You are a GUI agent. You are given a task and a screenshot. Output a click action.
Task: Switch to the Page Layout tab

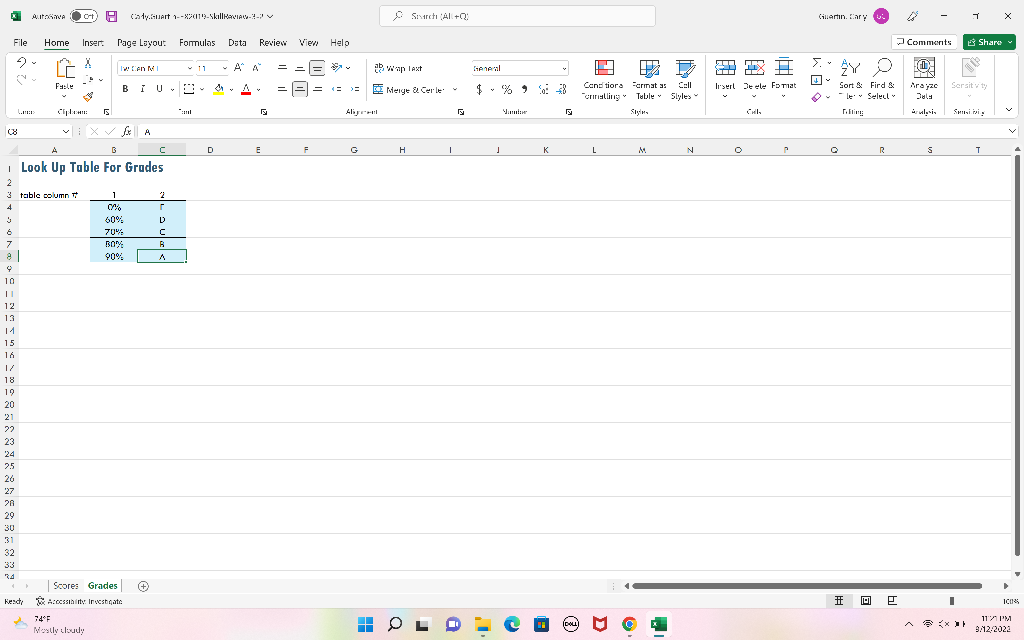(142, 42)
